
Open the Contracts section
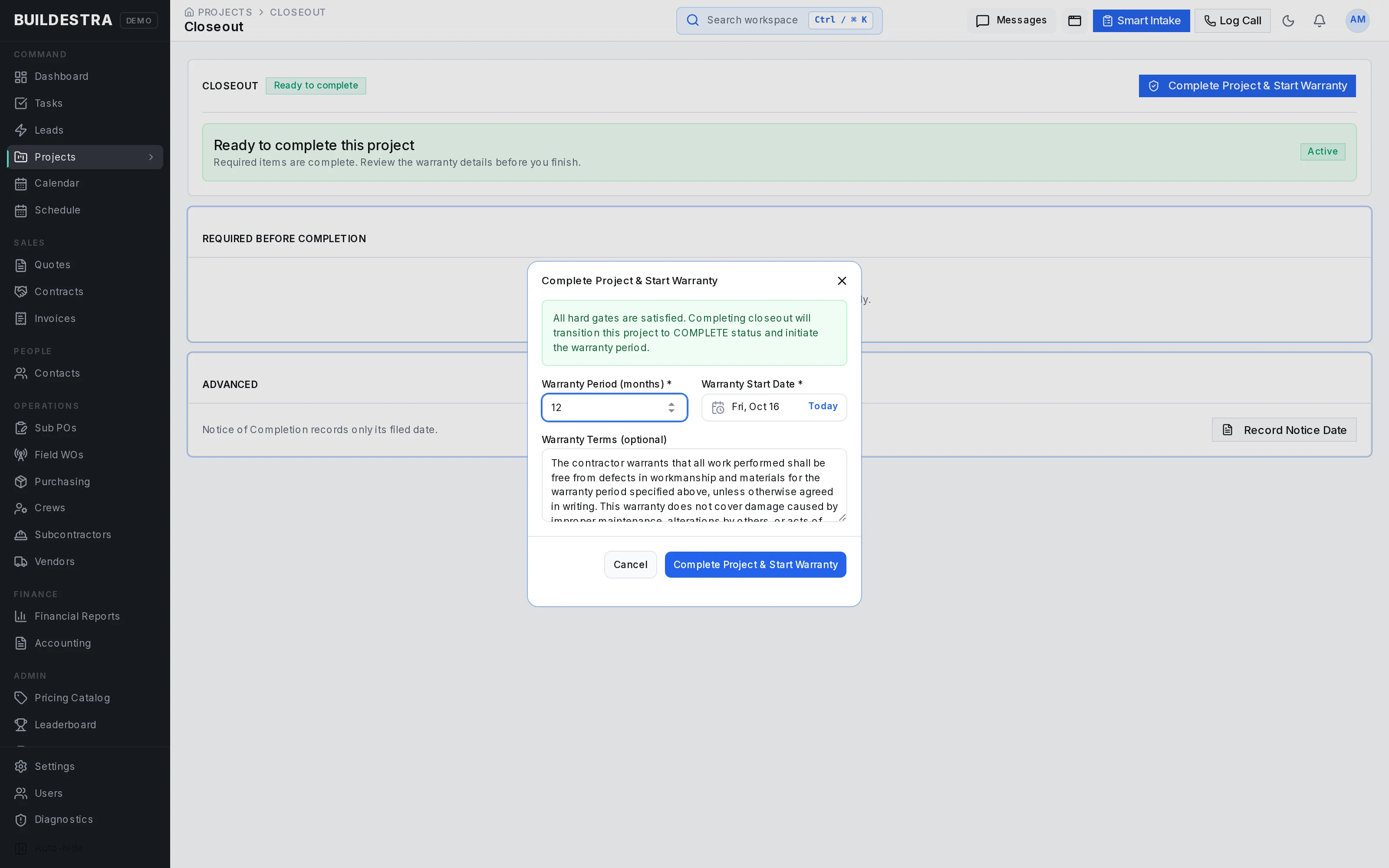click(85, 292)
